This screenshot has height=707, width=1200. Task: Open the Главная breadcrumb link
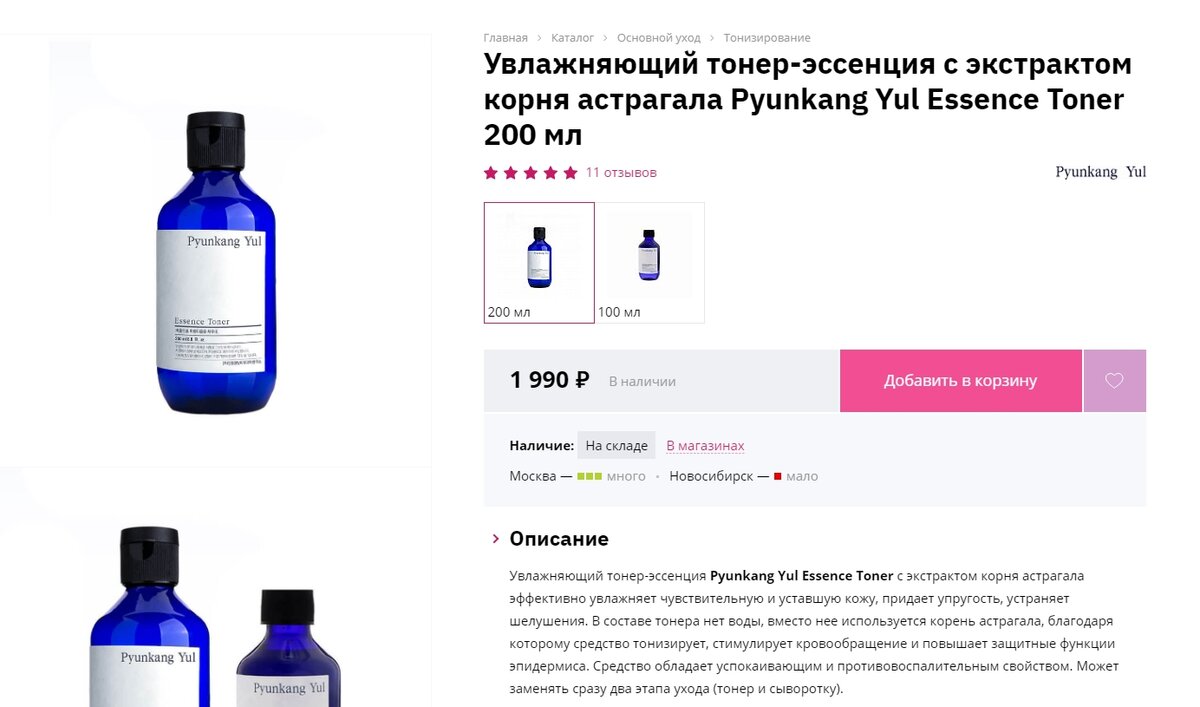click(x=505, y=38)
